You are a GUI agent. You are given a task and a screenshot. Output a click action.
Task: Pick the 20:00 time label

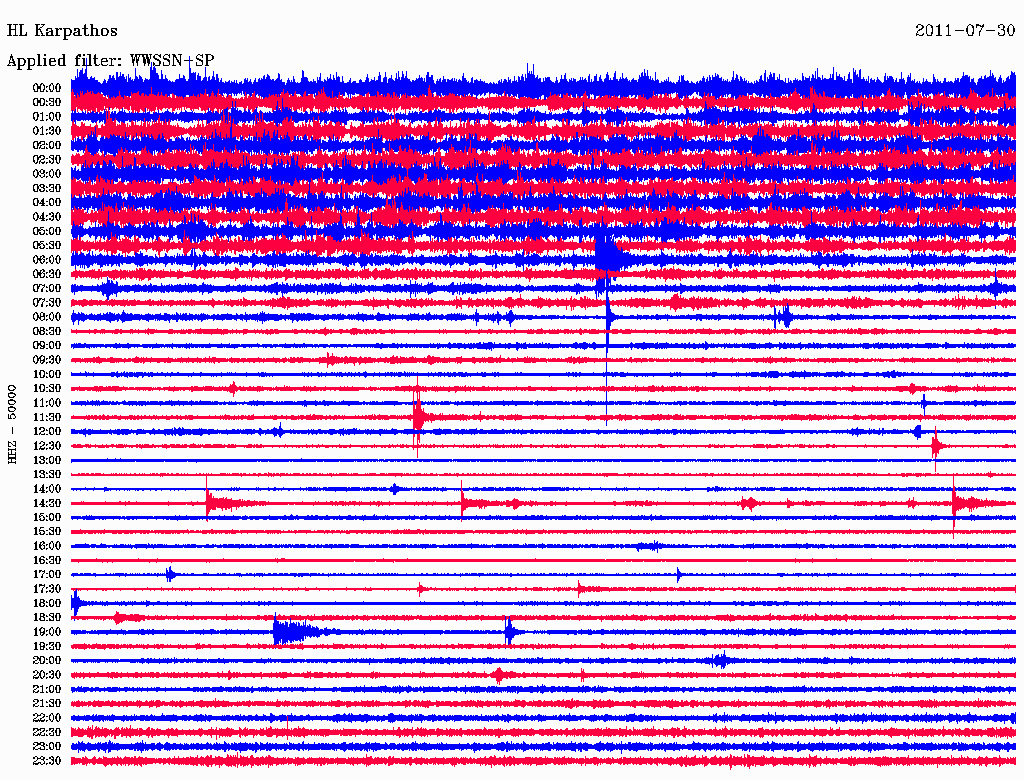tap(47, 660)
